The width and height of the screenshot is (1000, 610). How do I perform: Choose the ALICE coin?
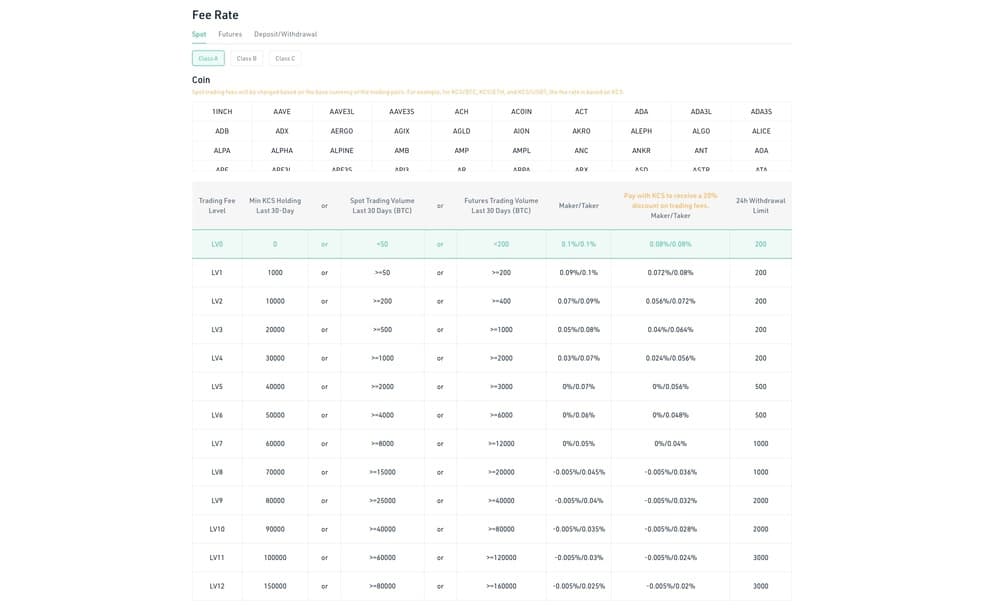[x=761, y=131]
